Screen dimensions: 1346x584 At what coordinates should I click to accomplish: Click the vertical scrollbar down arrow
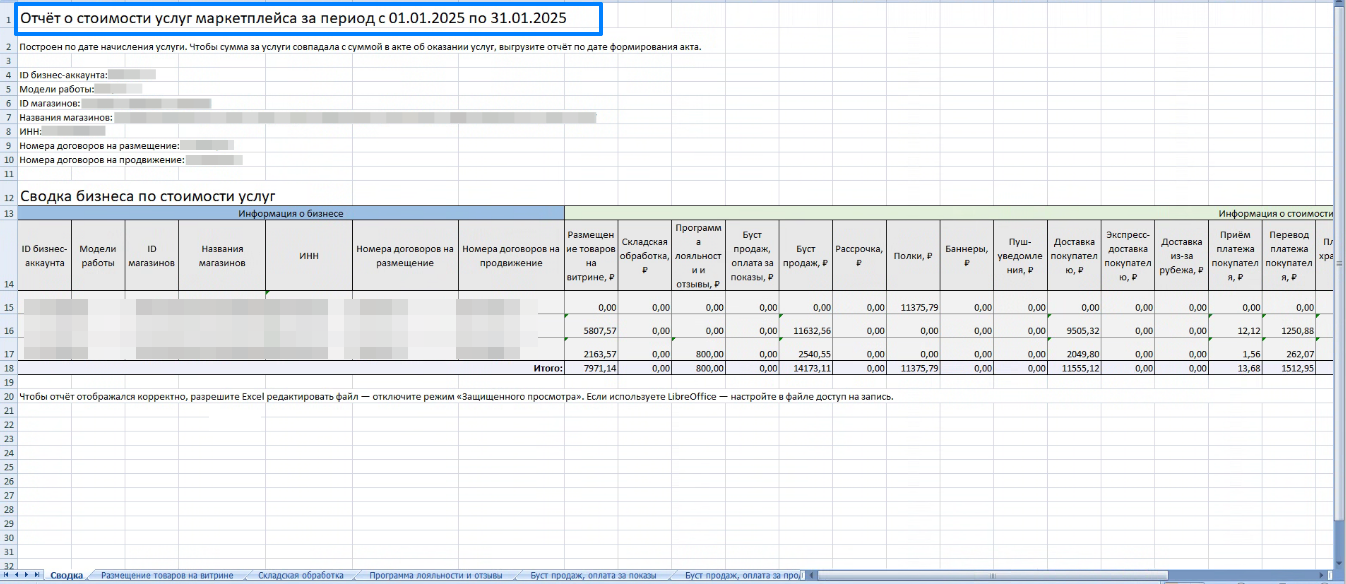coord(1338,563)
